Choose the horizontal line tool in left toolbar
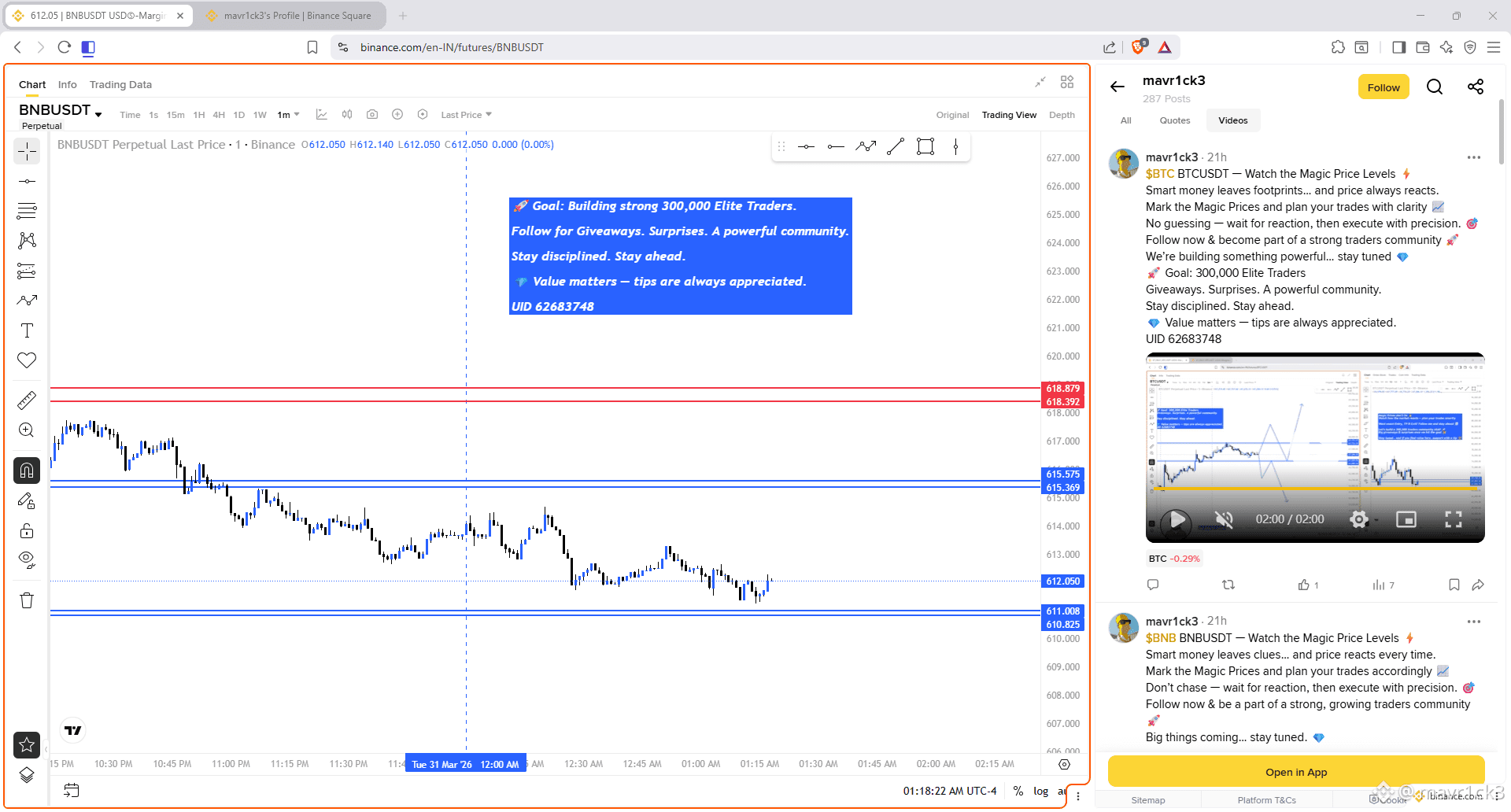1511x812 pixels. click(27, 181)
